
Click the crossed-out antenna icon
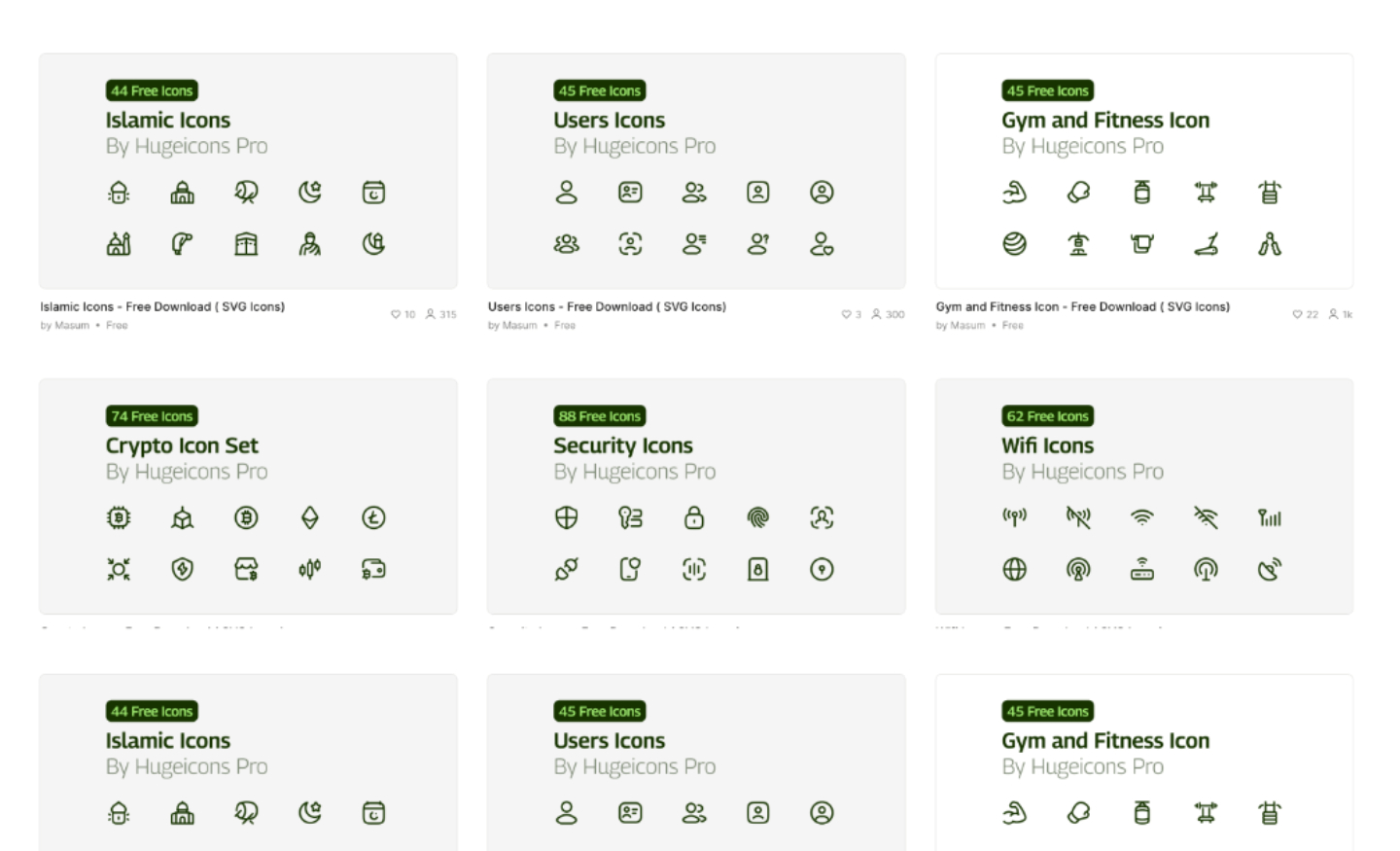(1078, 518)
